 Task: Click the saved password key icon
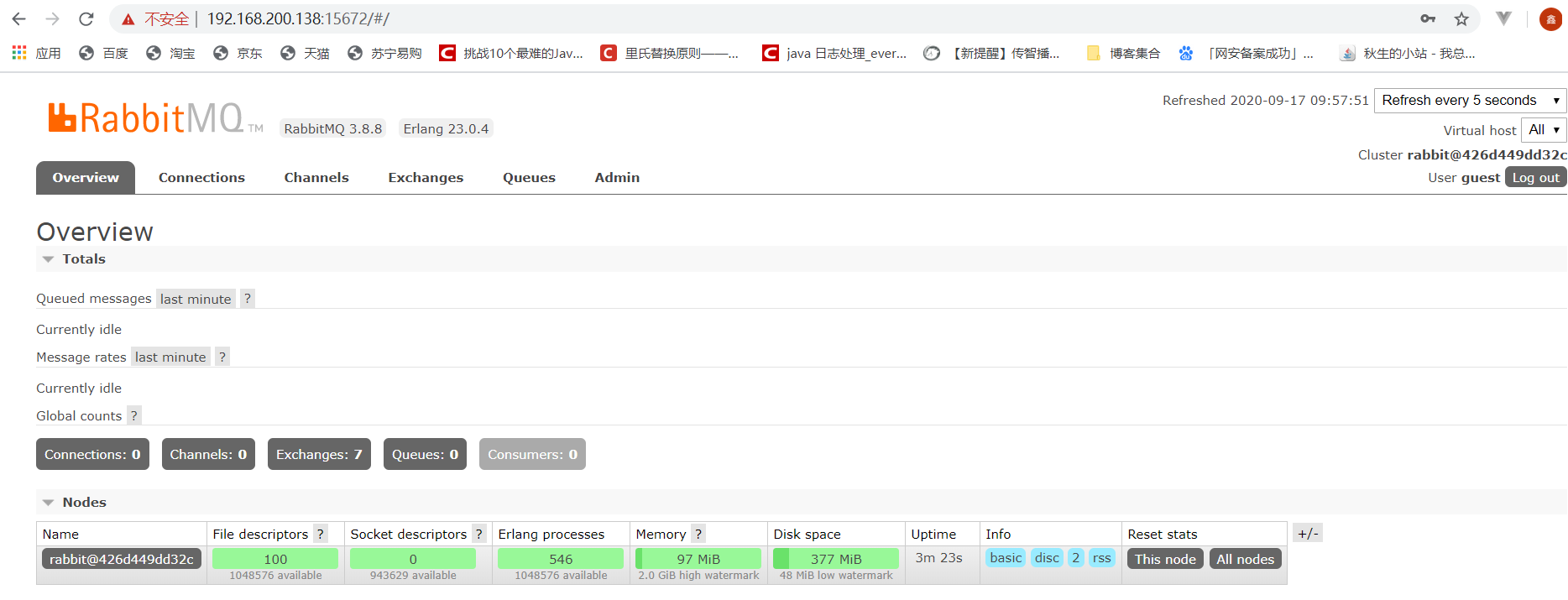tap(1428, 18)
